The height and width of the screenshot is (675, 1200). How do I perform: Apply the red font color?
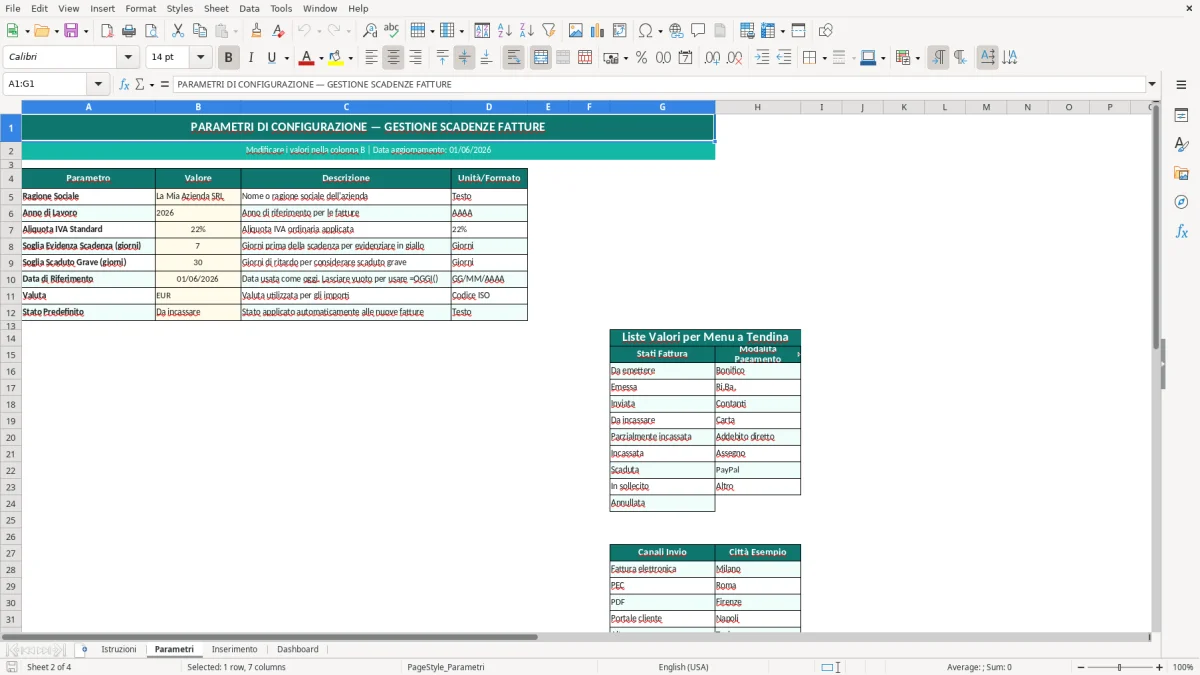click(x=307, y=58)
